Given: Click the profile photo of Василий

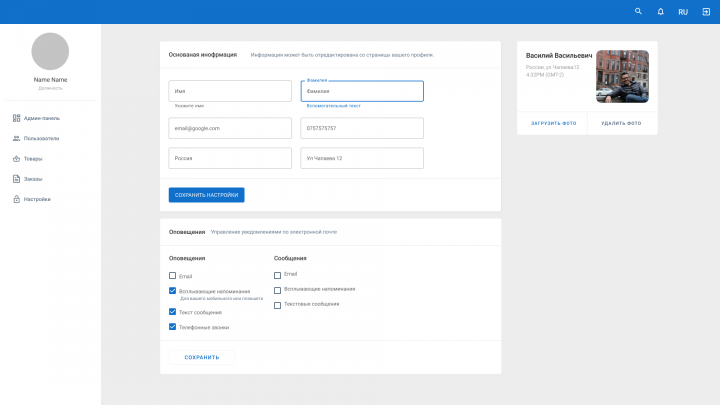Looking at the screenshot, I should pyautogui.click(x=622, y=76).
